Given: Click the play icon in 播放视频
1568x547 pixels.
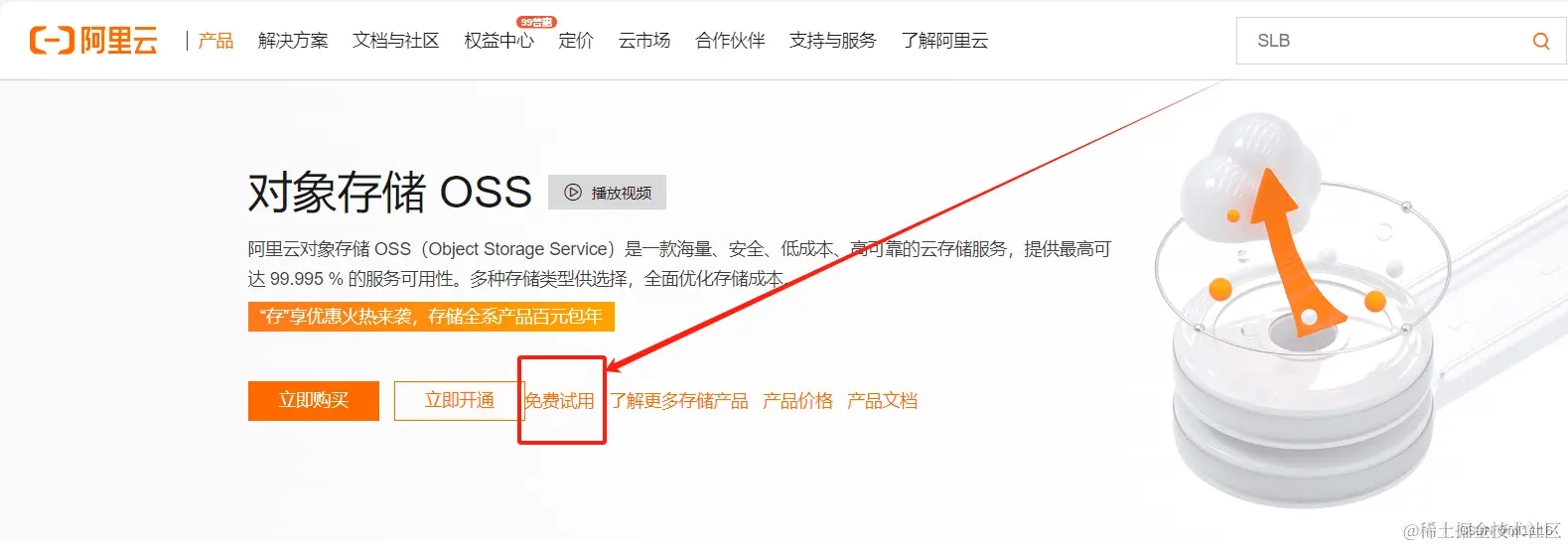Looking at the screenshot, I should [573, 193].
